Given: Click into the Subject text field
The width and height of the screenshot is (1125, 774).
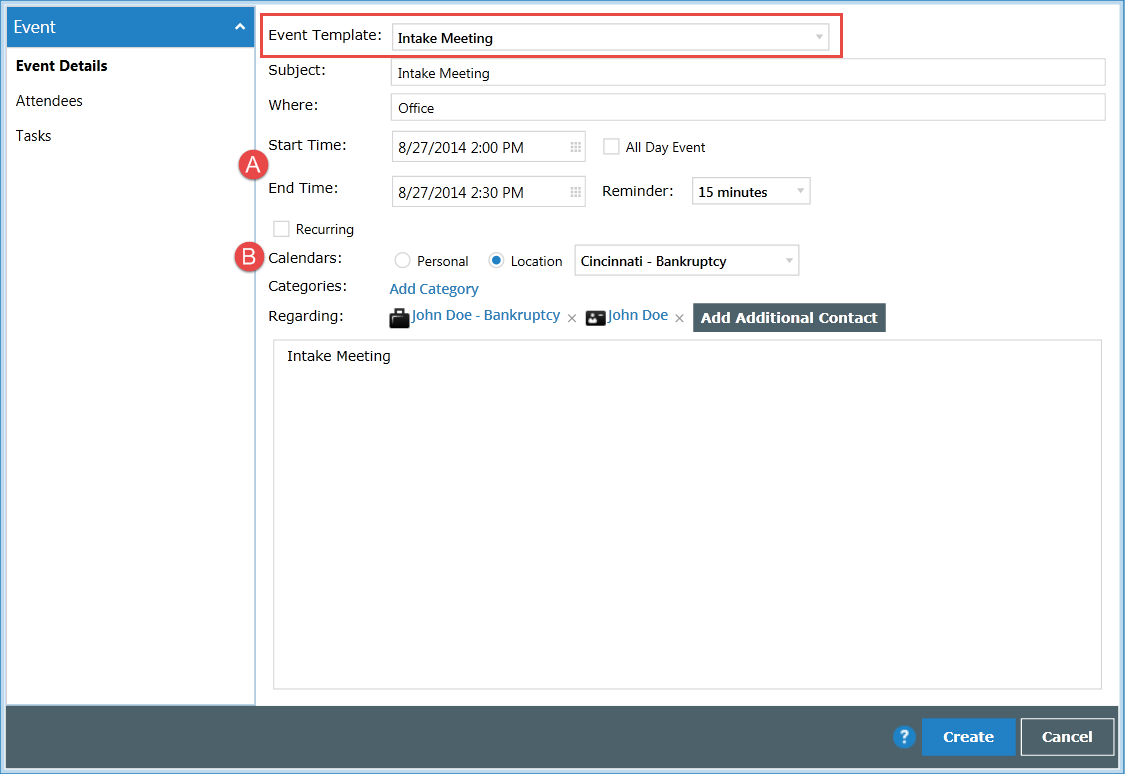Looking at the screenshot, I should click(x=746, y=73).
